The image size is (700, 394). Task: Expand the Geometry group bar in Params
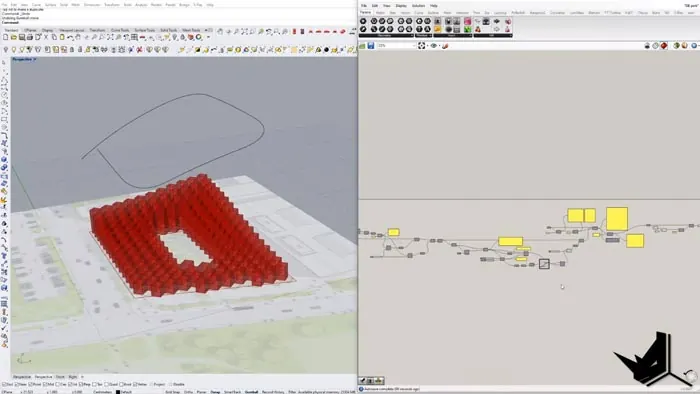click(386, 35)
